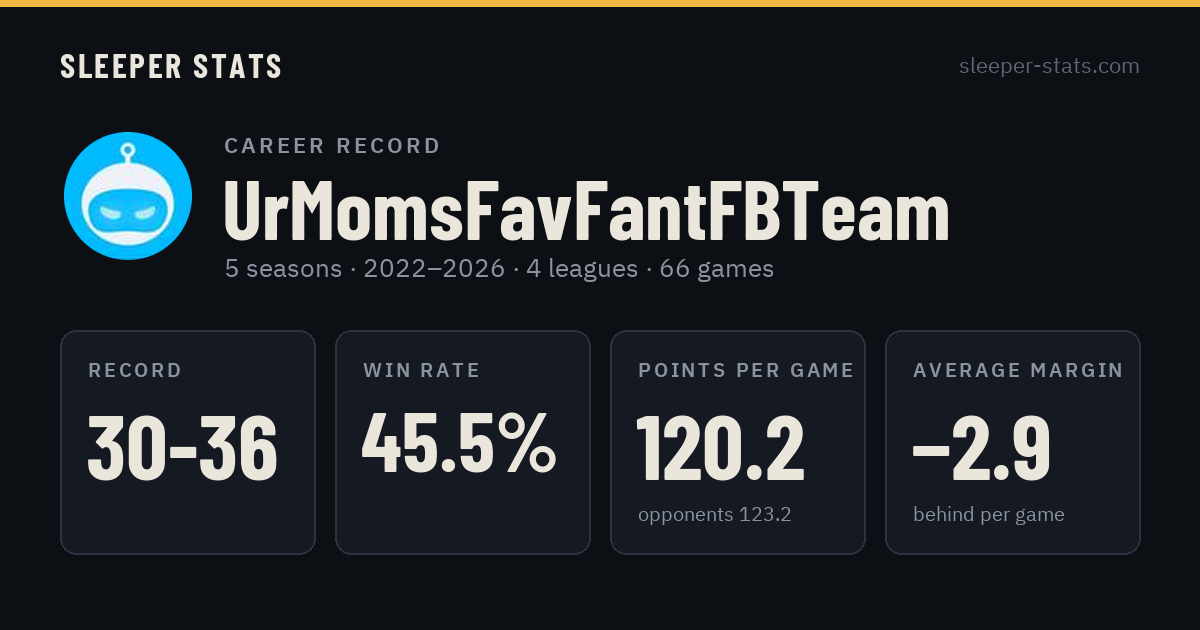Image resolution: width=1200 pixels, height=630 pixels.
Task: Select the POINTS PER GAME card
Action: tap(738, 442)
